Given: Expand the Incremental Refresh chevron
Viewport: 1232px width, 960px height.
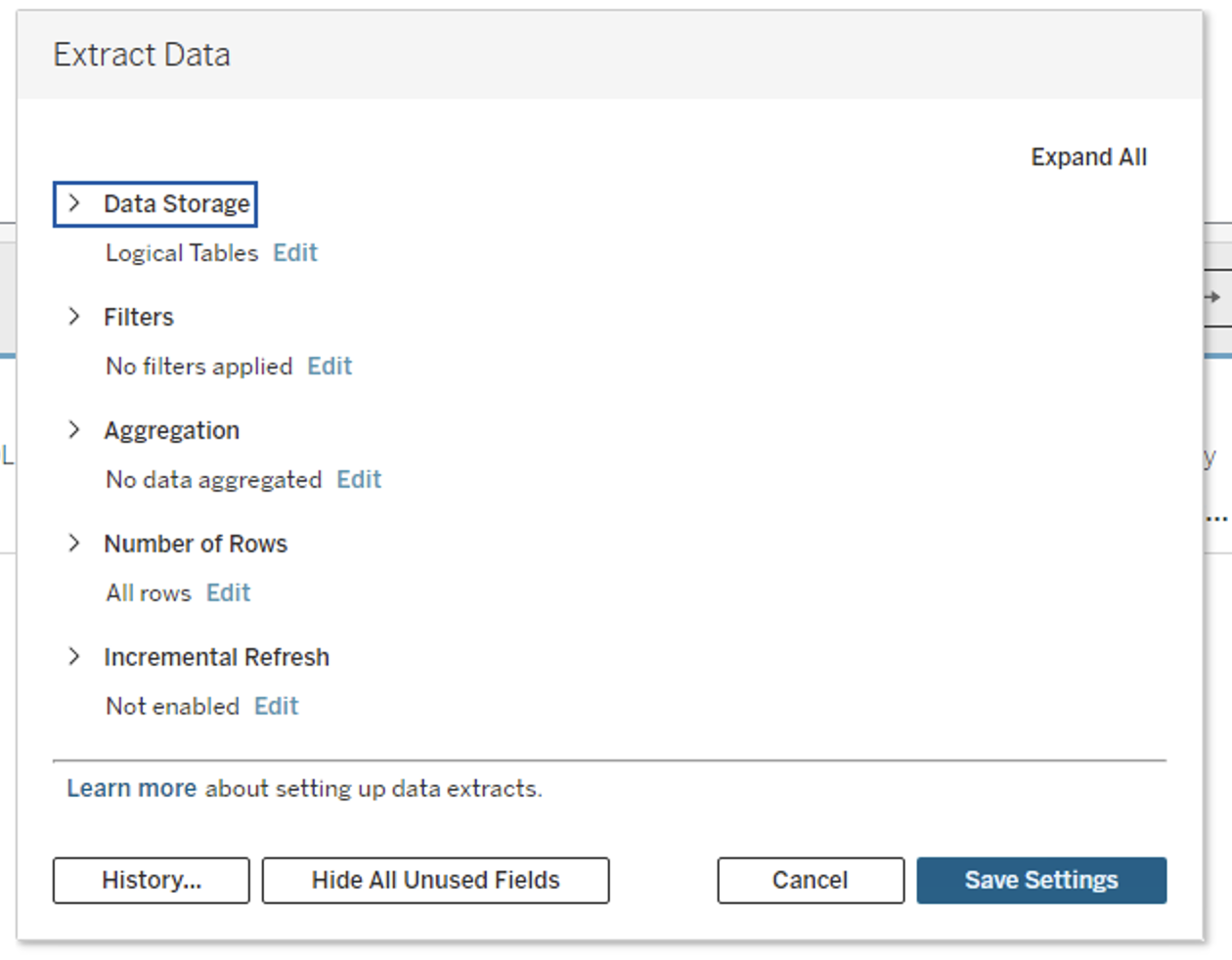Looking at the screenshot, I should pos(74,657).
